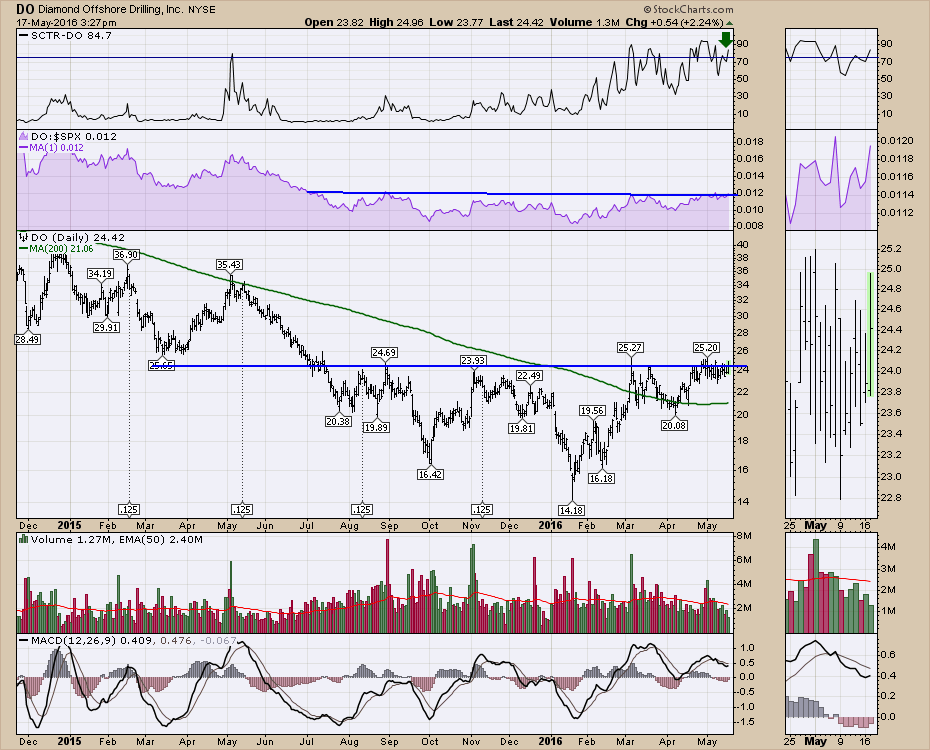930x750 pixels.
Task: Click the DO ticker symbol in header
Action: click(x=26, y=9)
